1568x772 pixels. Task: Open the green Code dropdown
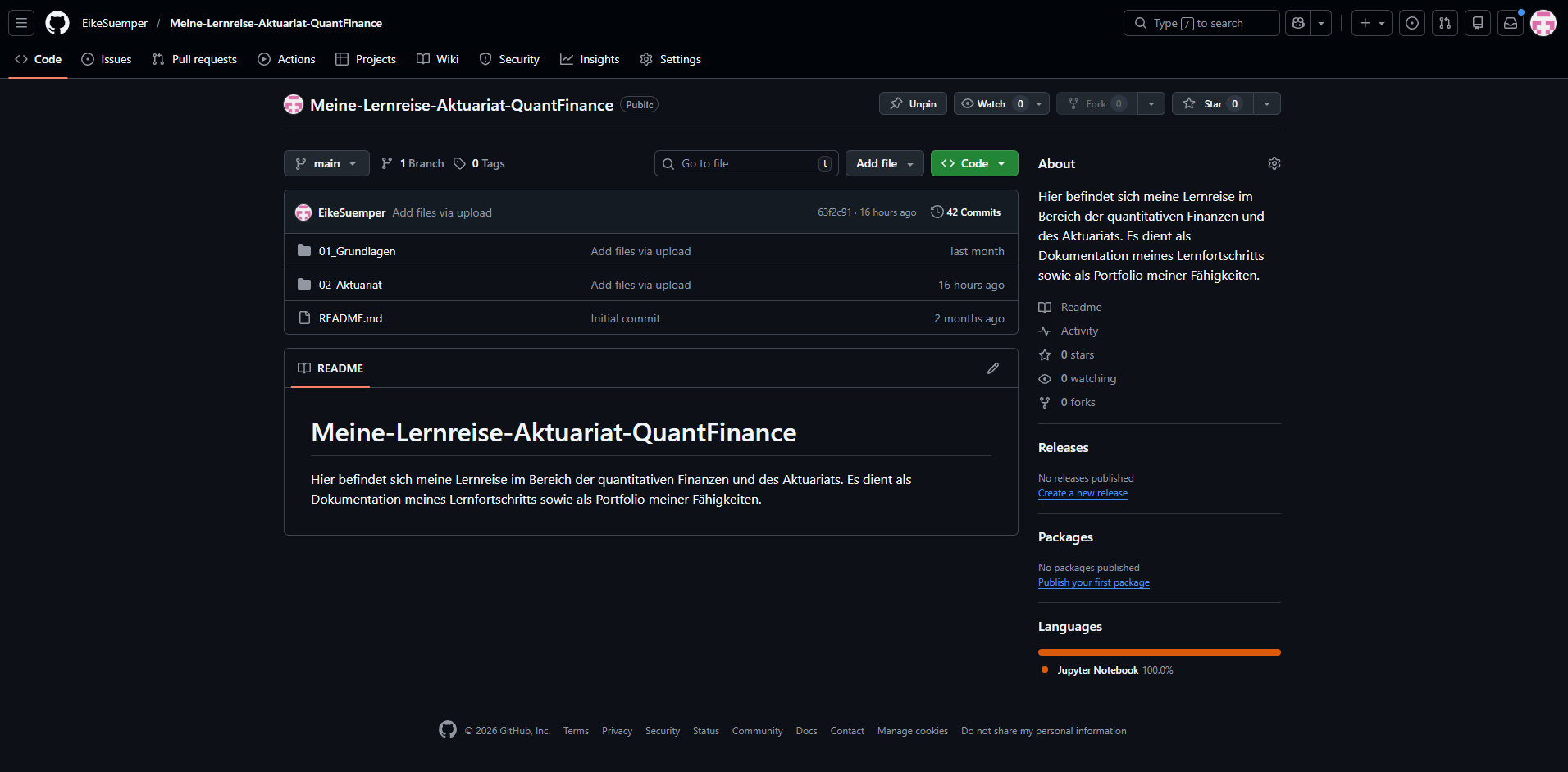coord(973,163)
